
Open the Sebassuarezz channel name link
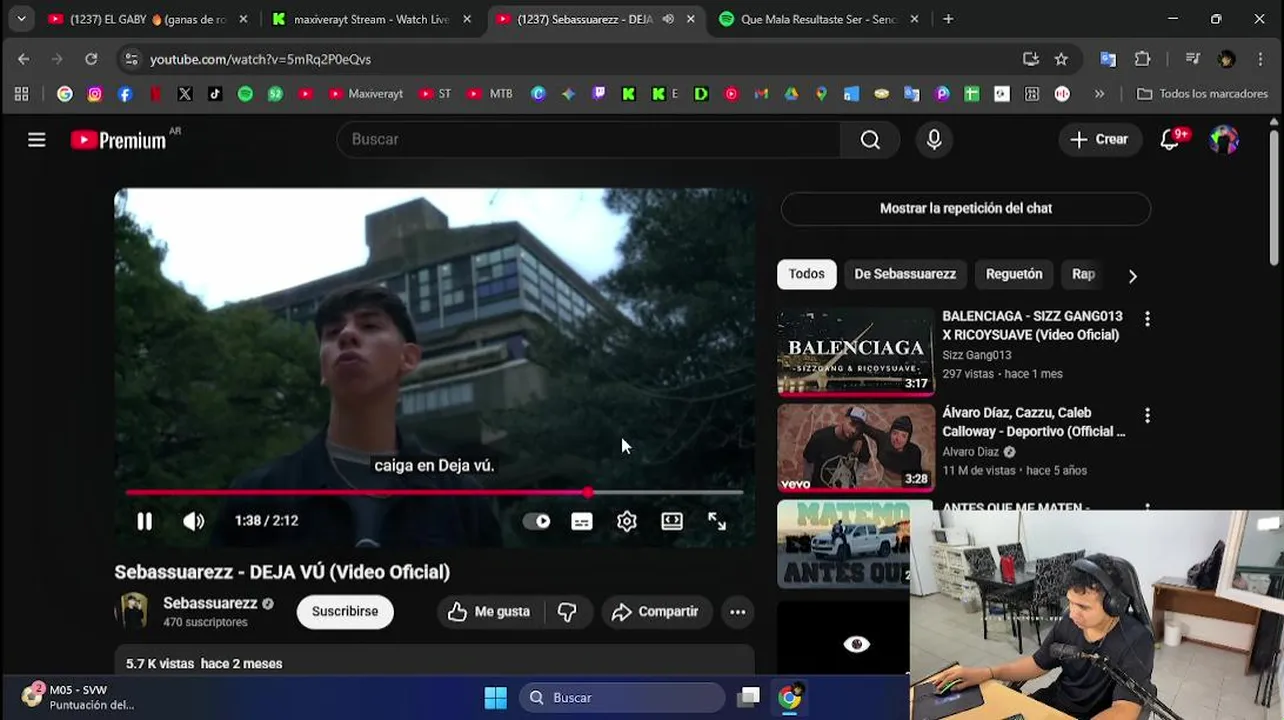tap(210, 603)
